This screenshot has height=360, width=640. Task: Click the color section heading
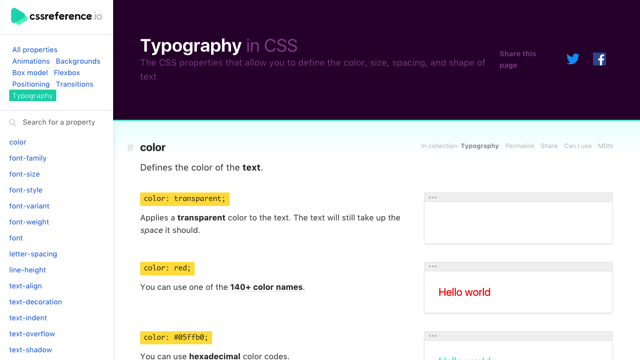point(153,147)
